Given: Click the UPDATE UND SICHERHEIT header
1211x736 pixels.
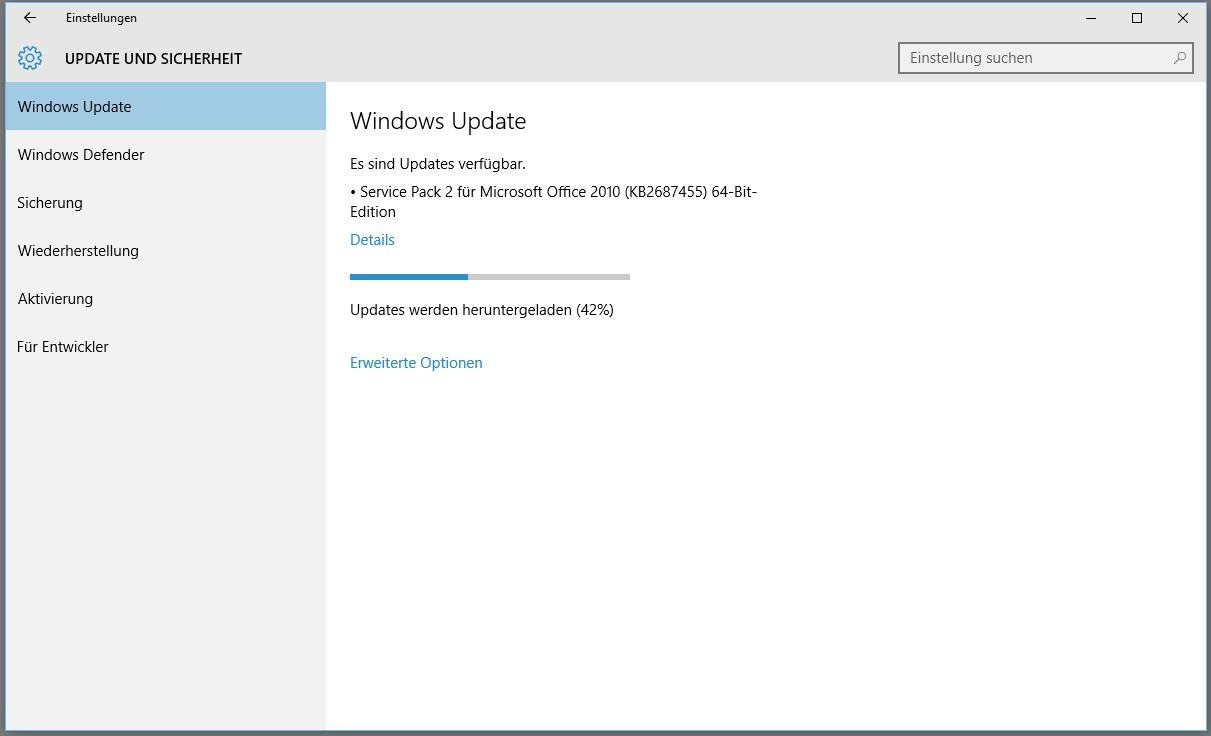Looking at the screenshot, I should click(x=153, y=58).
